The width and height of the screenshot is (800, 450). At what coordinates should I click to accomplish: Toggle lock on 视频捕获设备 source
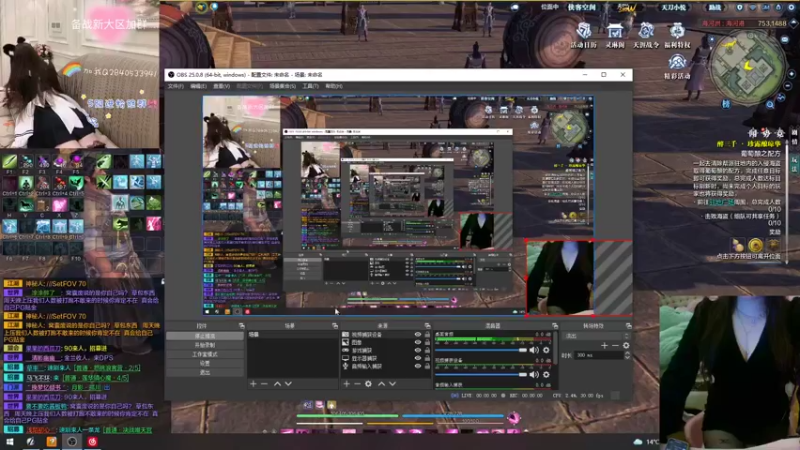427,335
